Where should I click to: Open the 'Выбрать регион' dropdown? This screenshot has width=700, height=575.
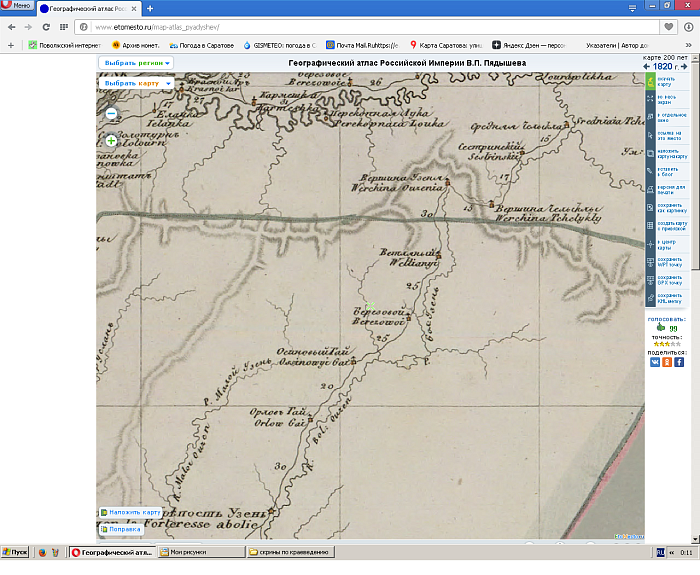136,63
